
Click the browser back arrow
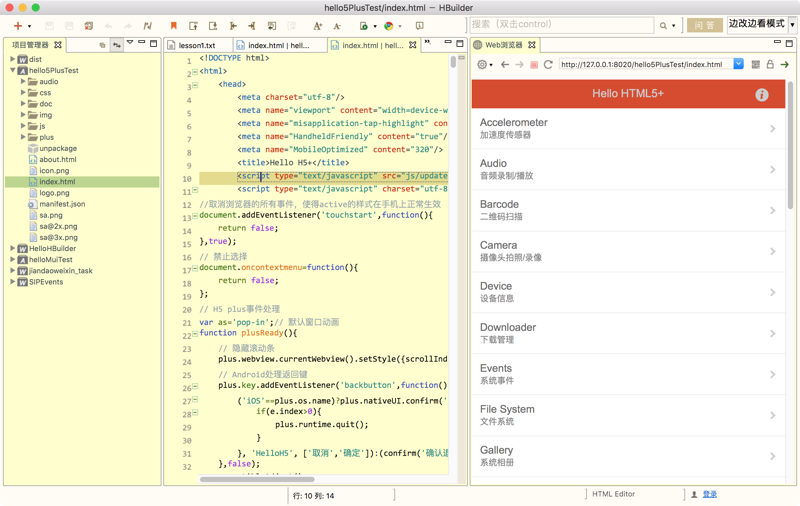(505, 65)
